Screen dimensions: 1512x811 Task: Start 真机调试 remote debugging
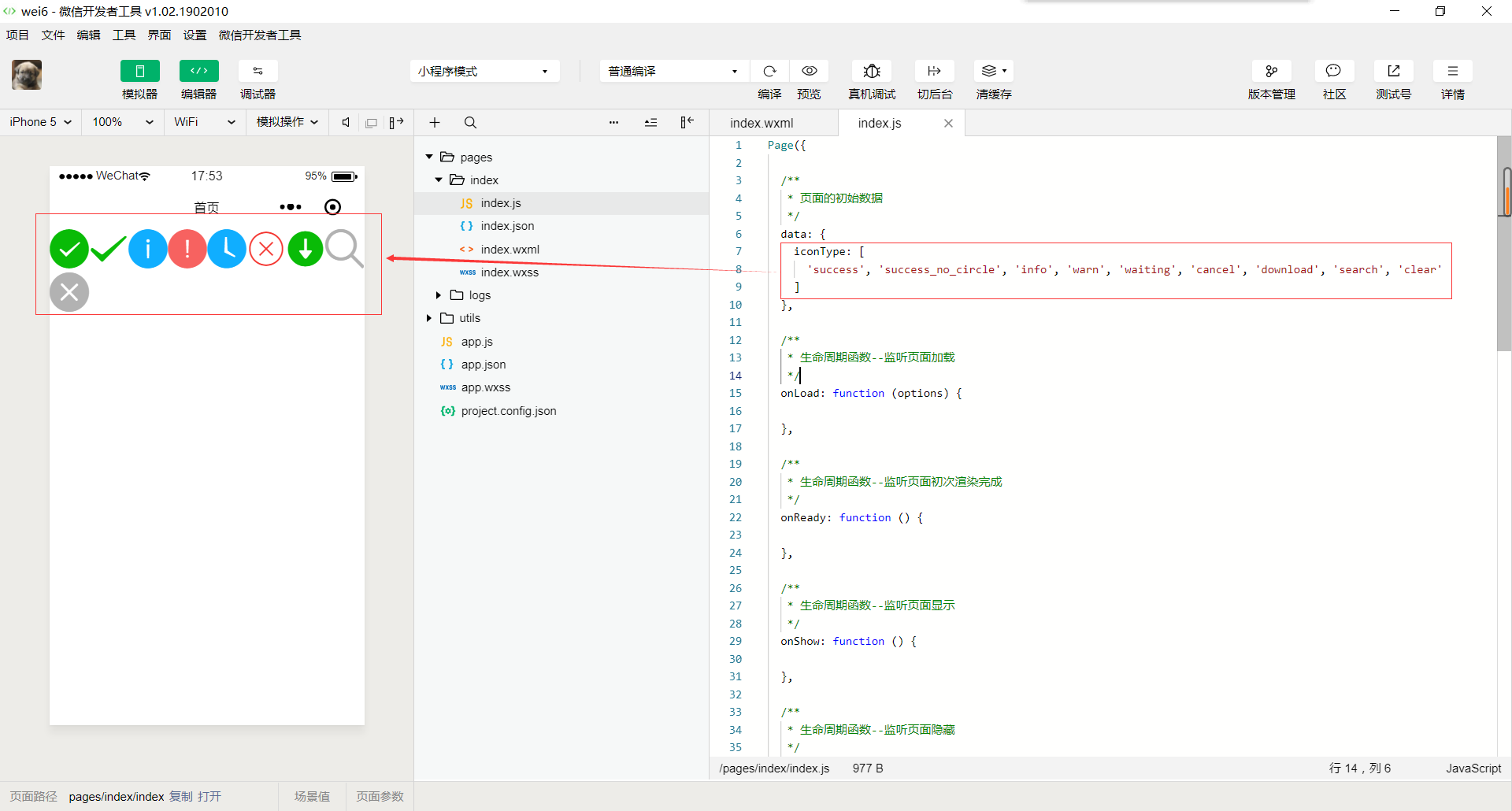pyautogui.click(x=872, y=71)
